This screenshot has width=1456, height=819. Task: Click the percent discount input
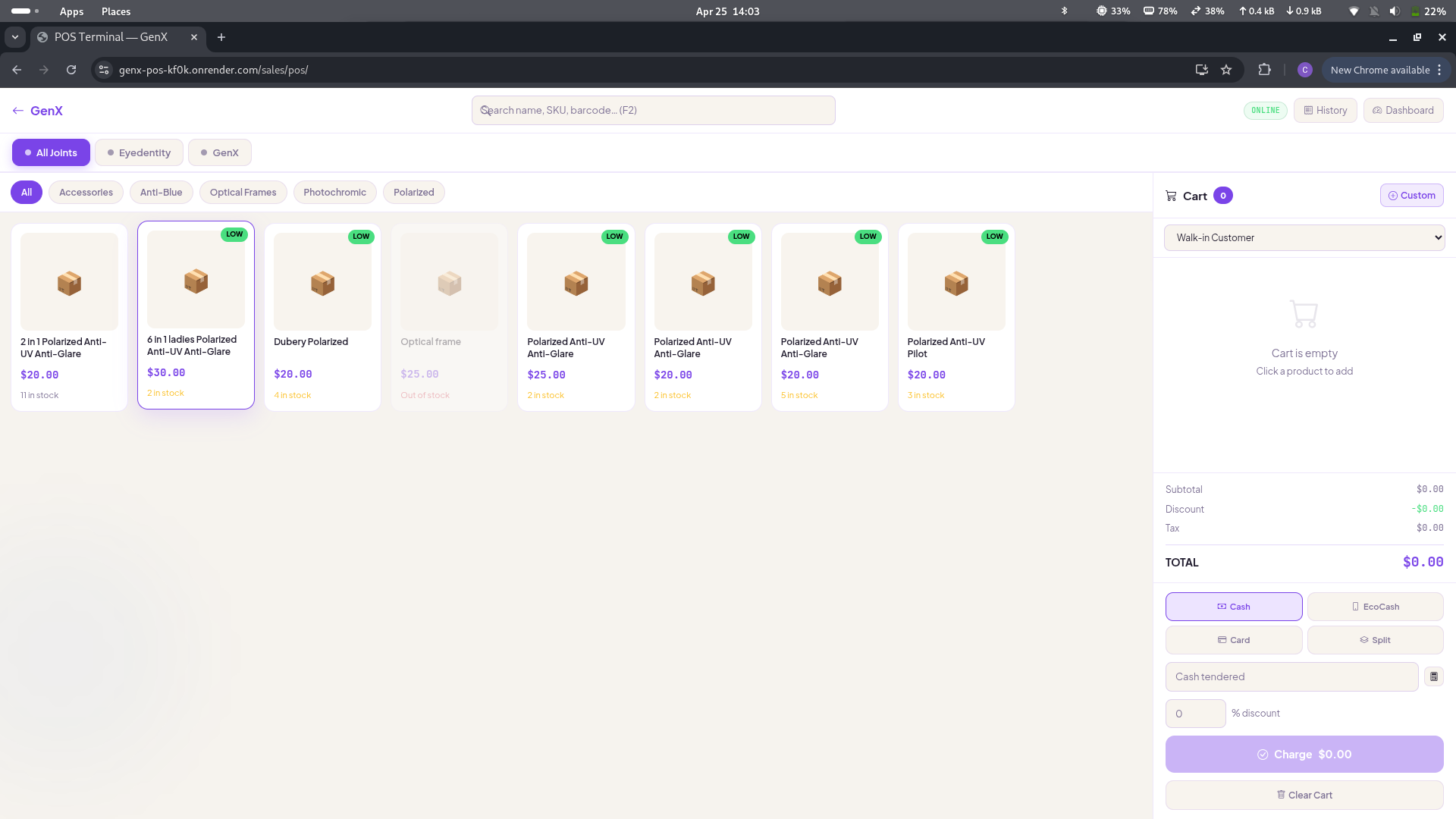(1195, 714)
